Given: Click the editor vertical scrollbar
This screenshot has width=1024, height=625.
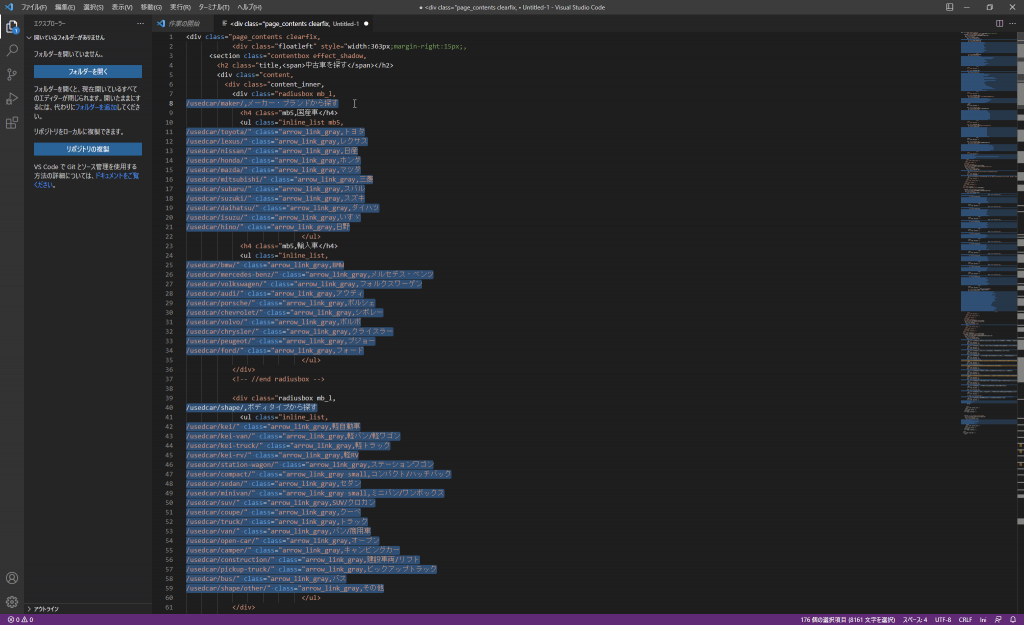Looking at the screenshot, I should pos(1021,322).
